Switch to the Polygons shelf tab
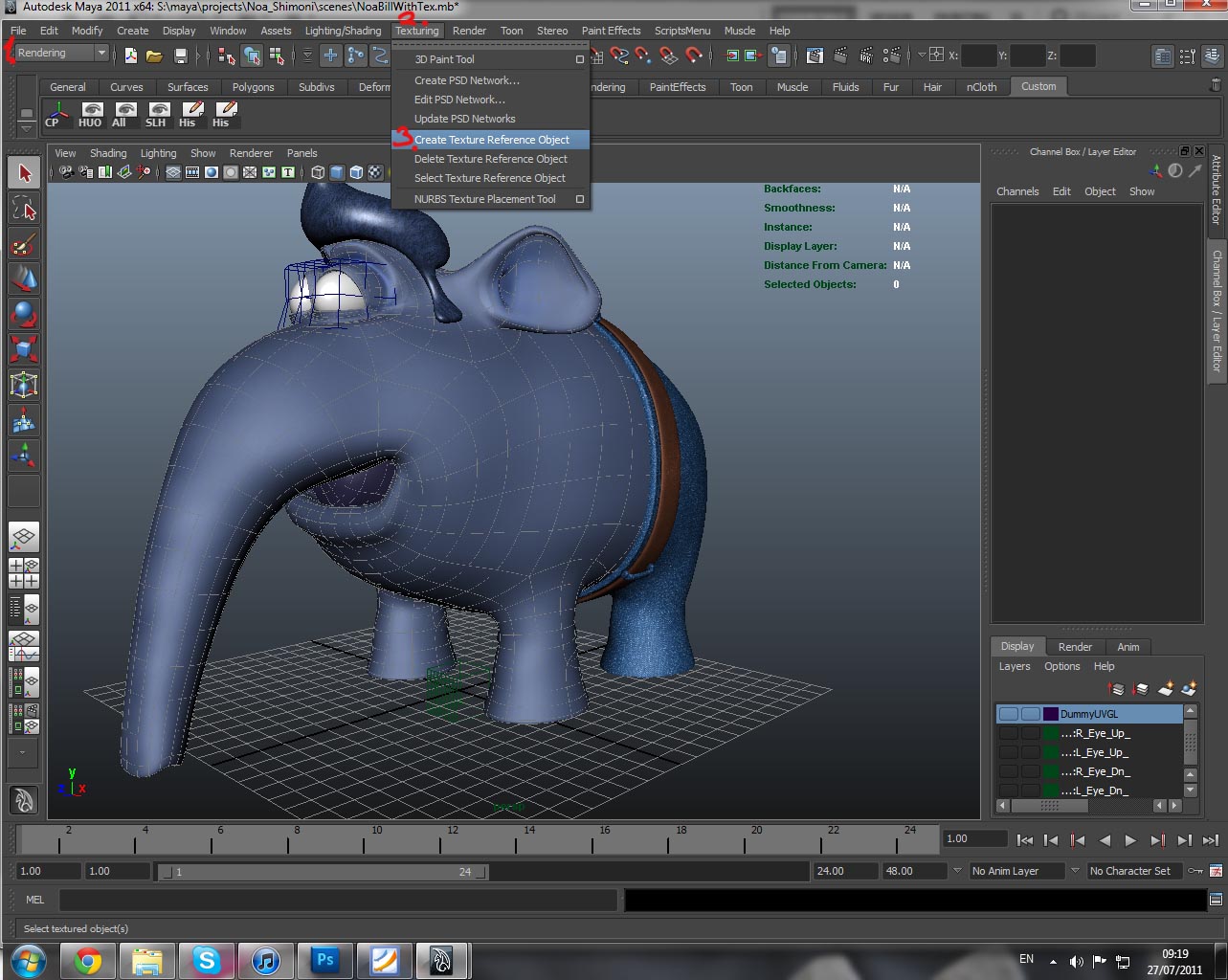1228x980 pixels. tap(253, 87)
